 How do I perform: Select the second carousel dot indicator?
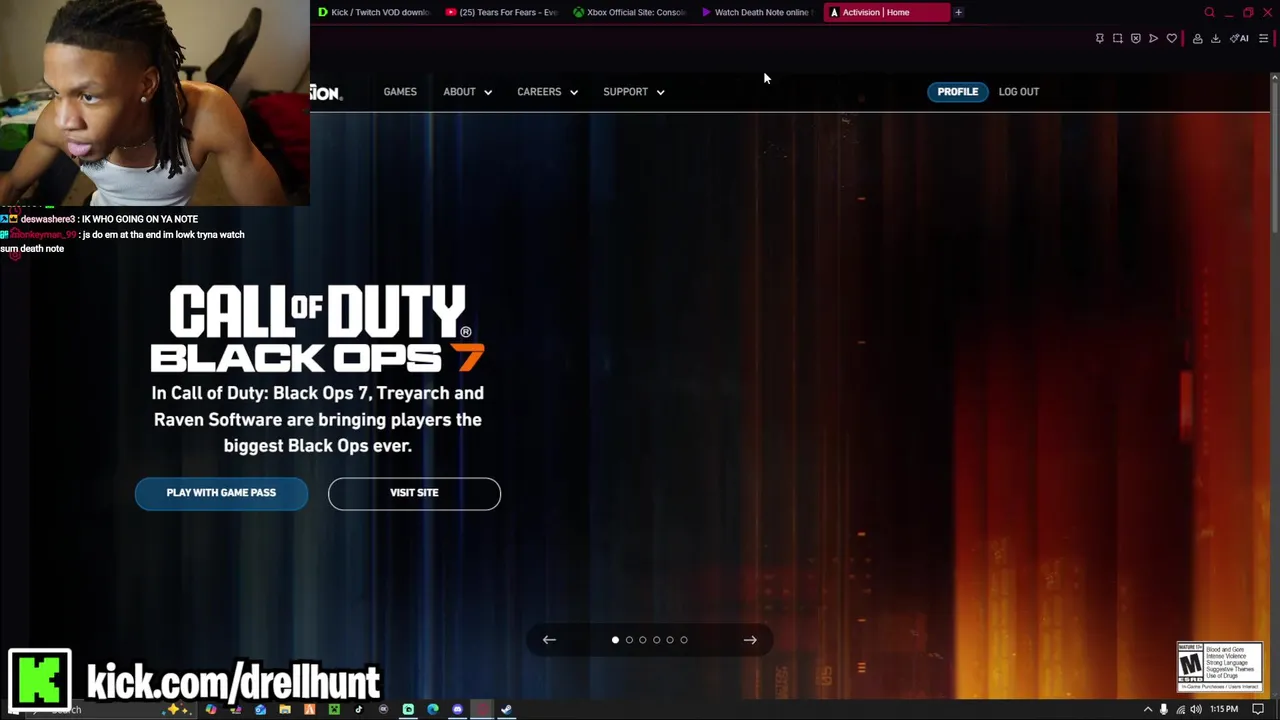tap(629, 640)
